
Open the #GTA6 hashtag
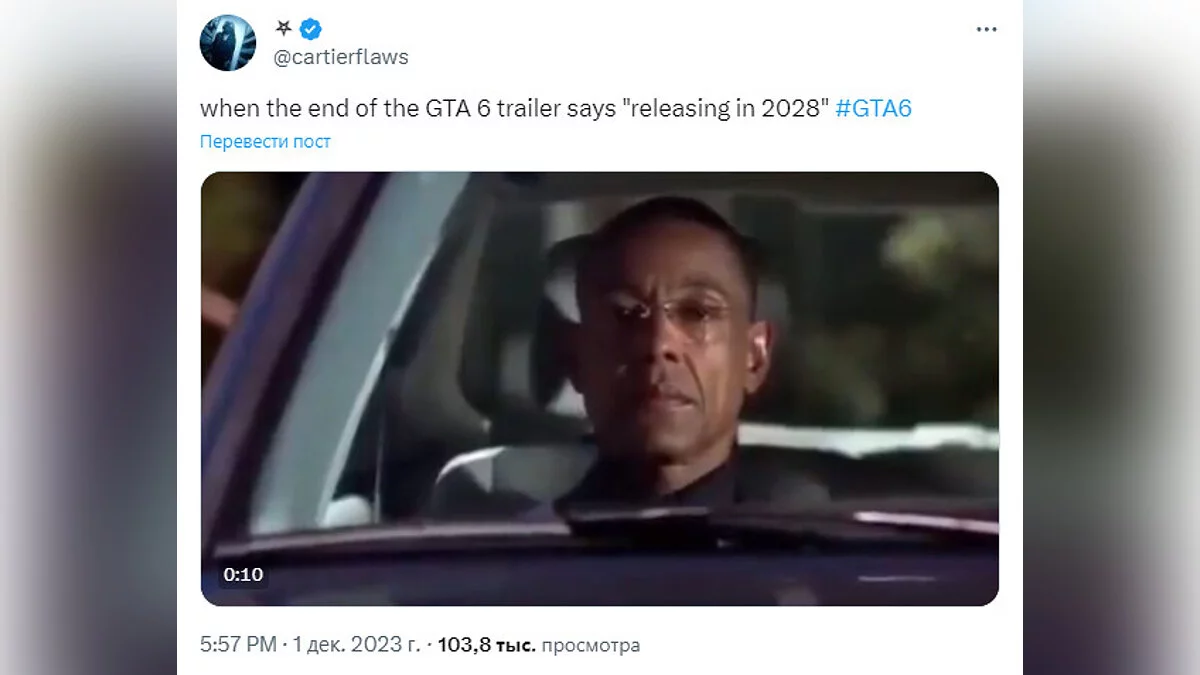coord(873,108)
